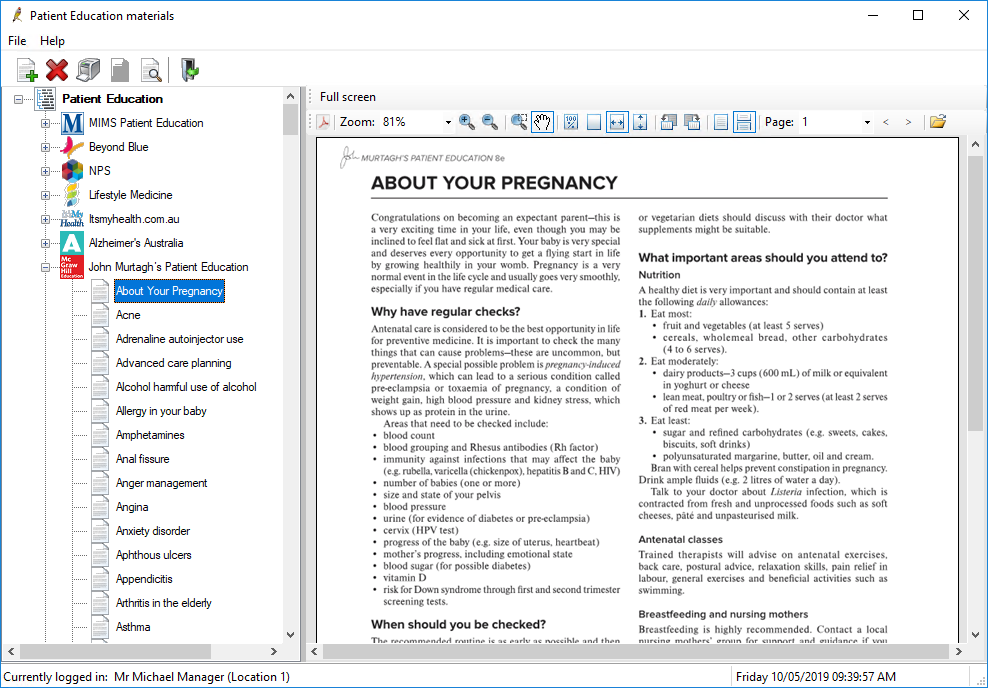Click document viewer scroll down arrow
Image resolution: width=988 pixels, height=688 pixels.
[x=975, y=635]
